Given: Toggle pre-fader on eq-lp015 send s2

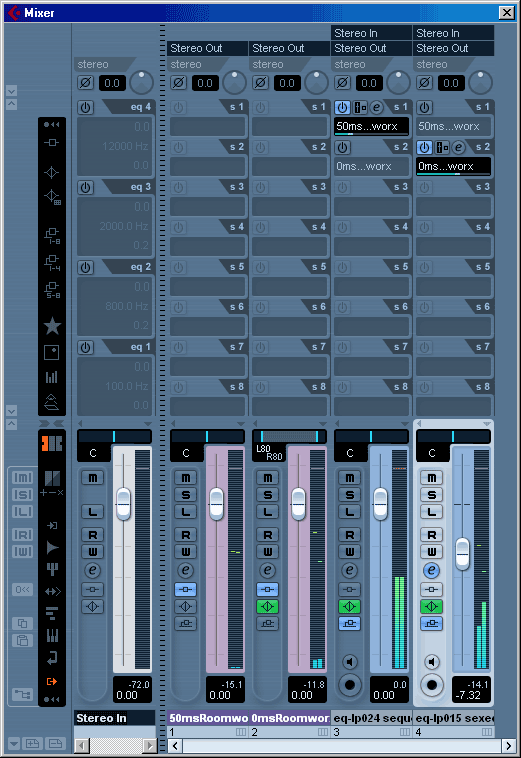Looking at the screenshot, I should click(442, 147).
